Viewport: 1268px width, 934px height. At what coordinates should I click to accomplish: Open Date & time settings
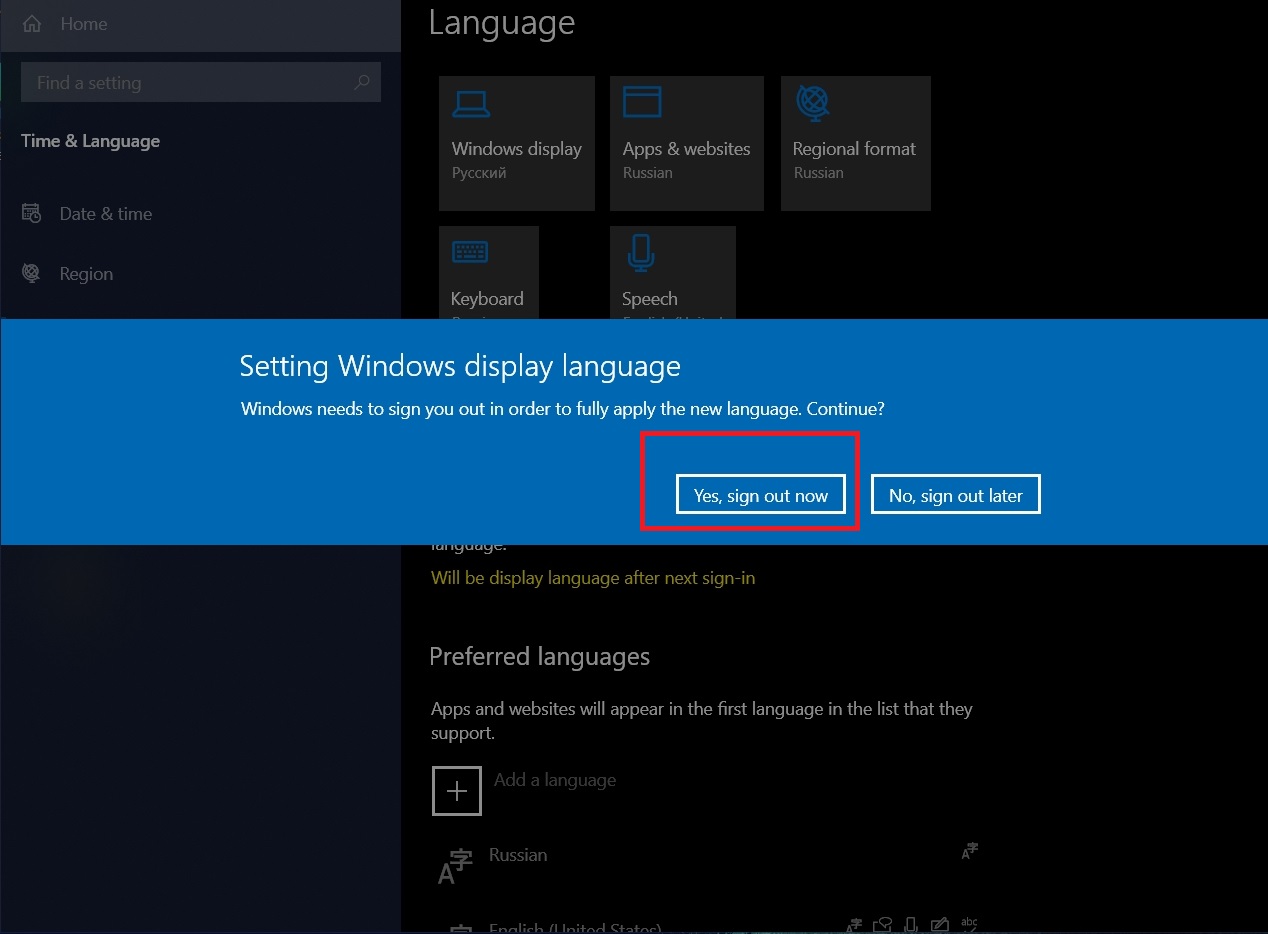(x=200, y=213)
